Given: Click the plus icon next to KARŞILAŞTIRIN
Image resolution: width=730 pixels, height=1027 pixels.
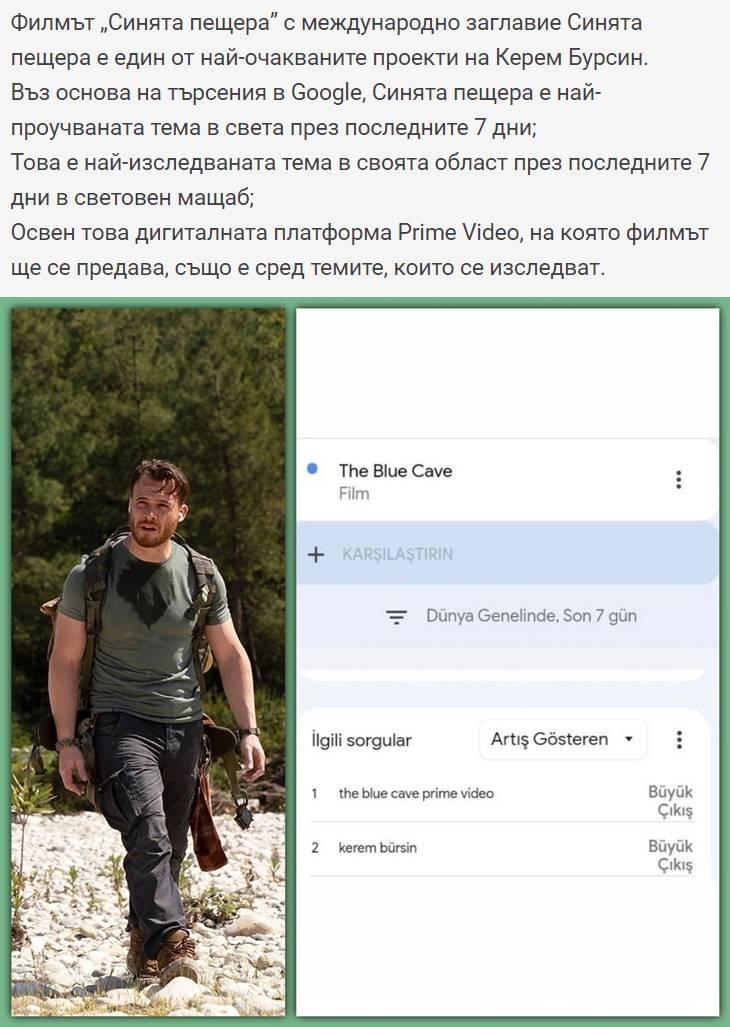Looking at the screenshot, I should [x=316, y=555].
